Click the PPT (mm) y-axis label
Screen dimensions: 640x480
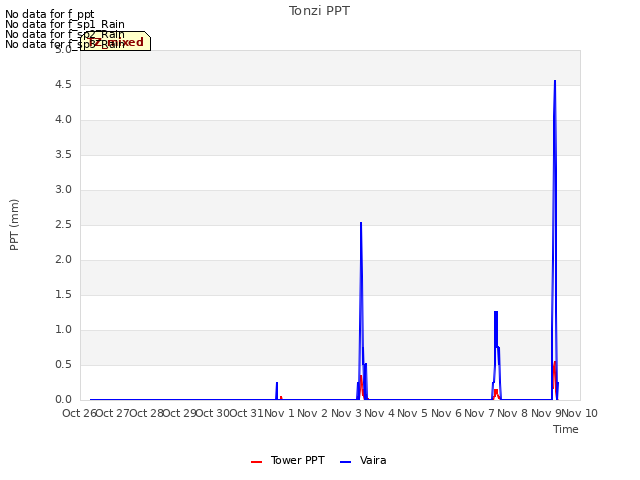pyautogui.click(x=14, y=224)
